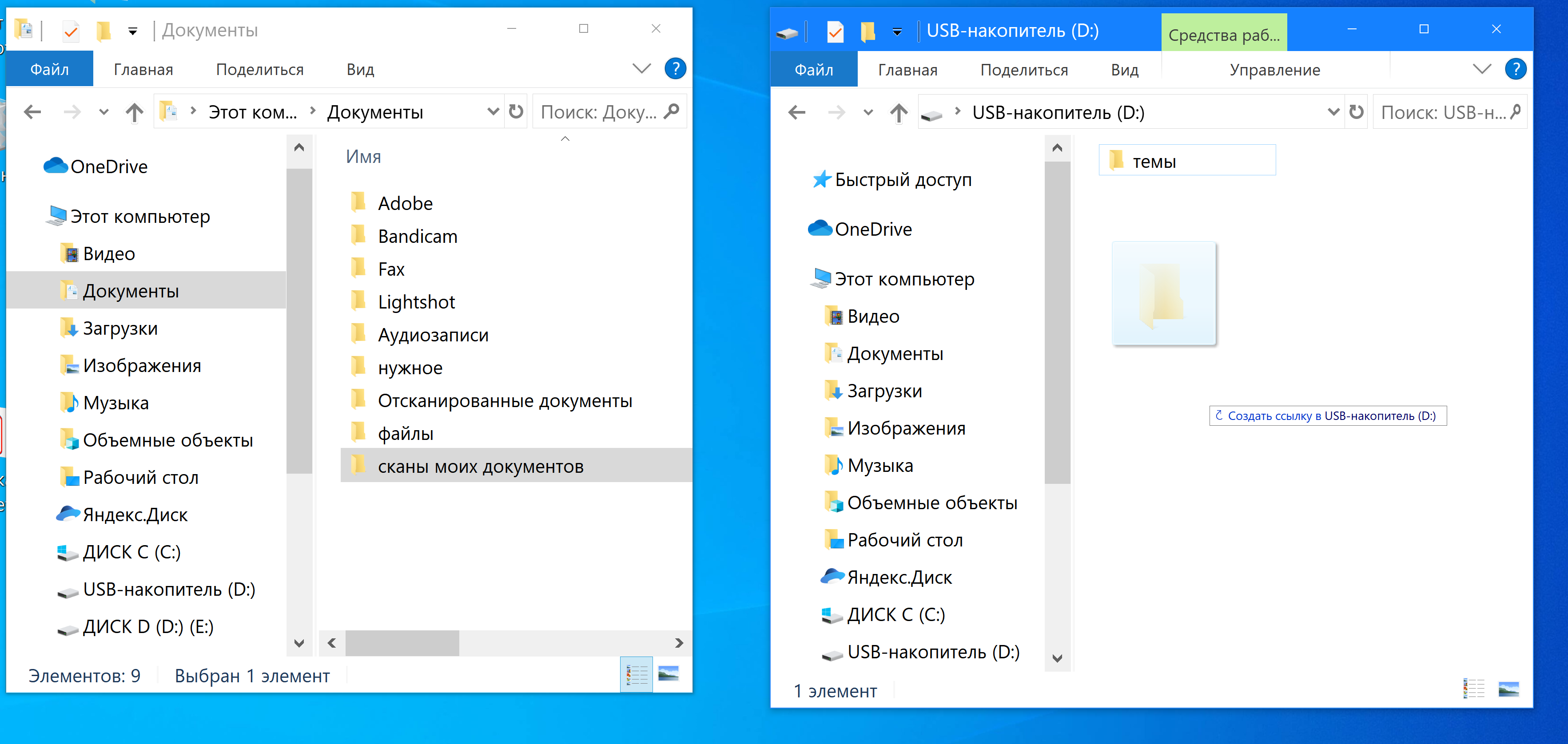Open Help in USB-накопитель window
The width and height of the screenshot is (1568, 744).
[1515, 69]
